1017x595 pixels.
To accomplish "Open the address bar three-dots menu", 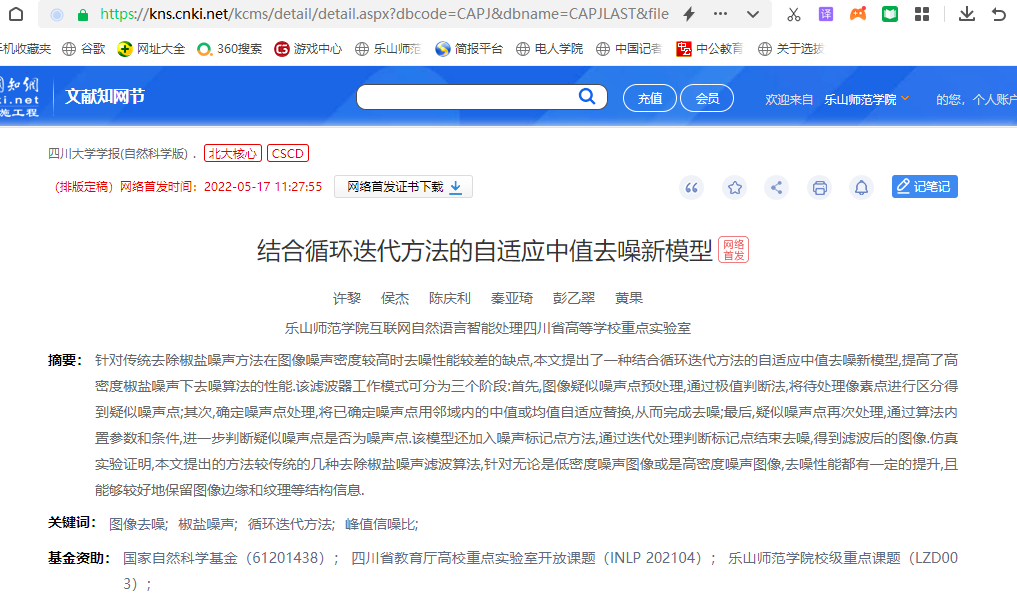I will [721, 14].
